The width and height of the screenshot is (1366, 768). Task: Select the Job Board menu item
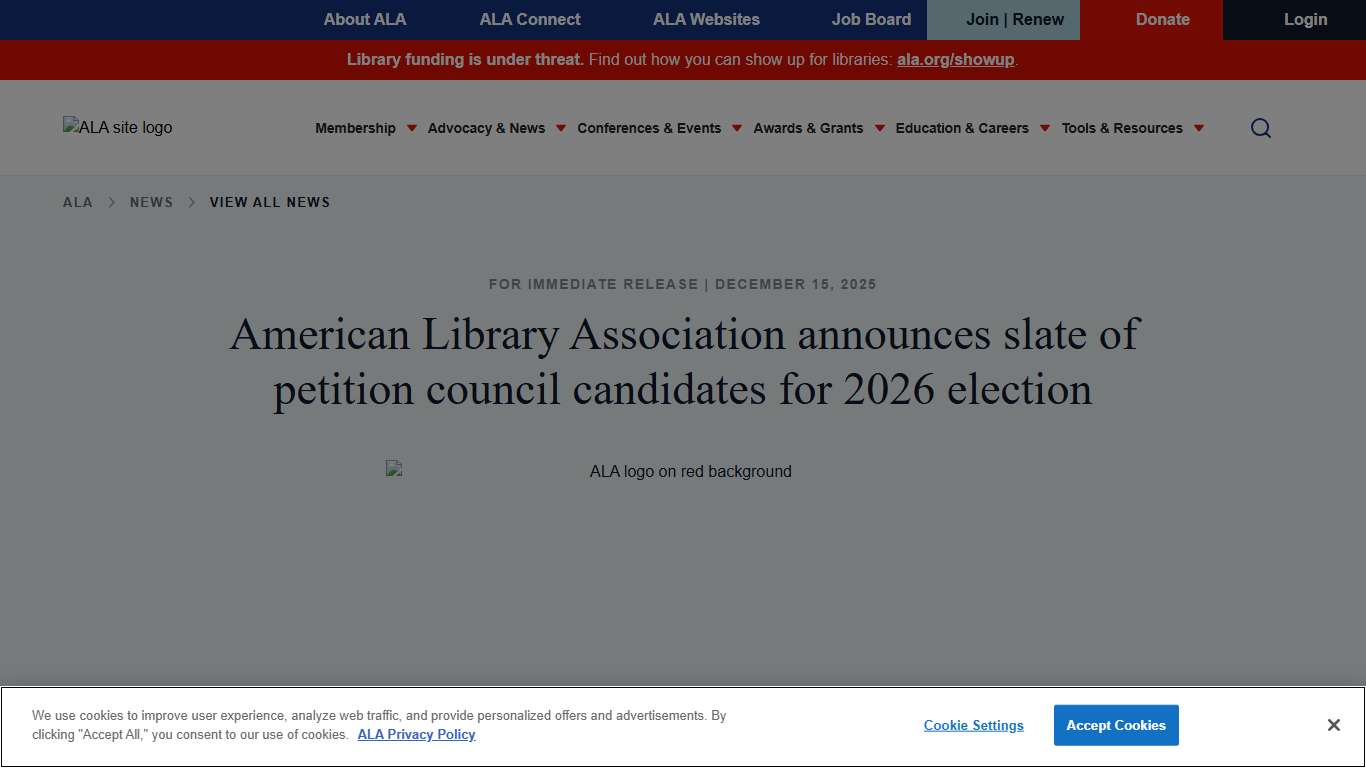(x=871, y=19)
